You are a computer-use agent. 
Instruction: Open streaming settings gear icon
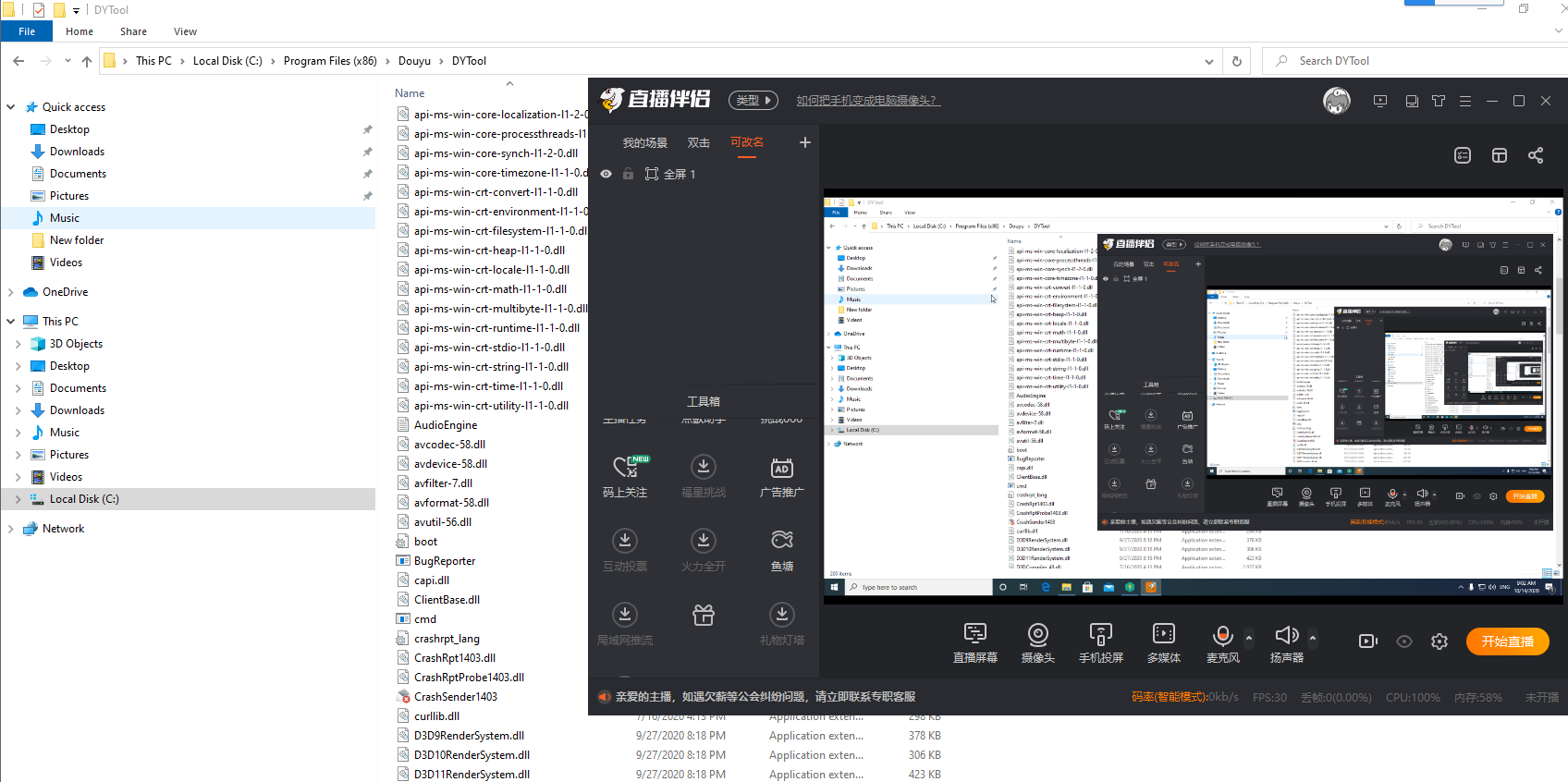1439,641
